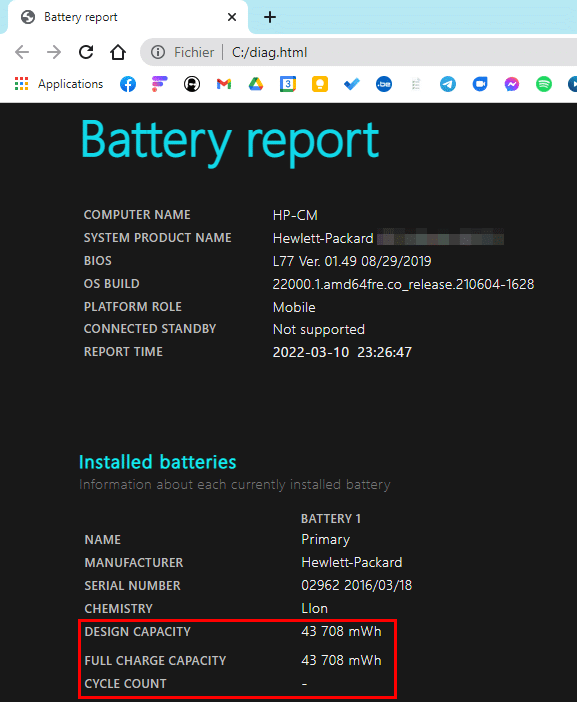Click the Battery report heading
Viewport: 577px width, 702px height.
coord(230,141)
